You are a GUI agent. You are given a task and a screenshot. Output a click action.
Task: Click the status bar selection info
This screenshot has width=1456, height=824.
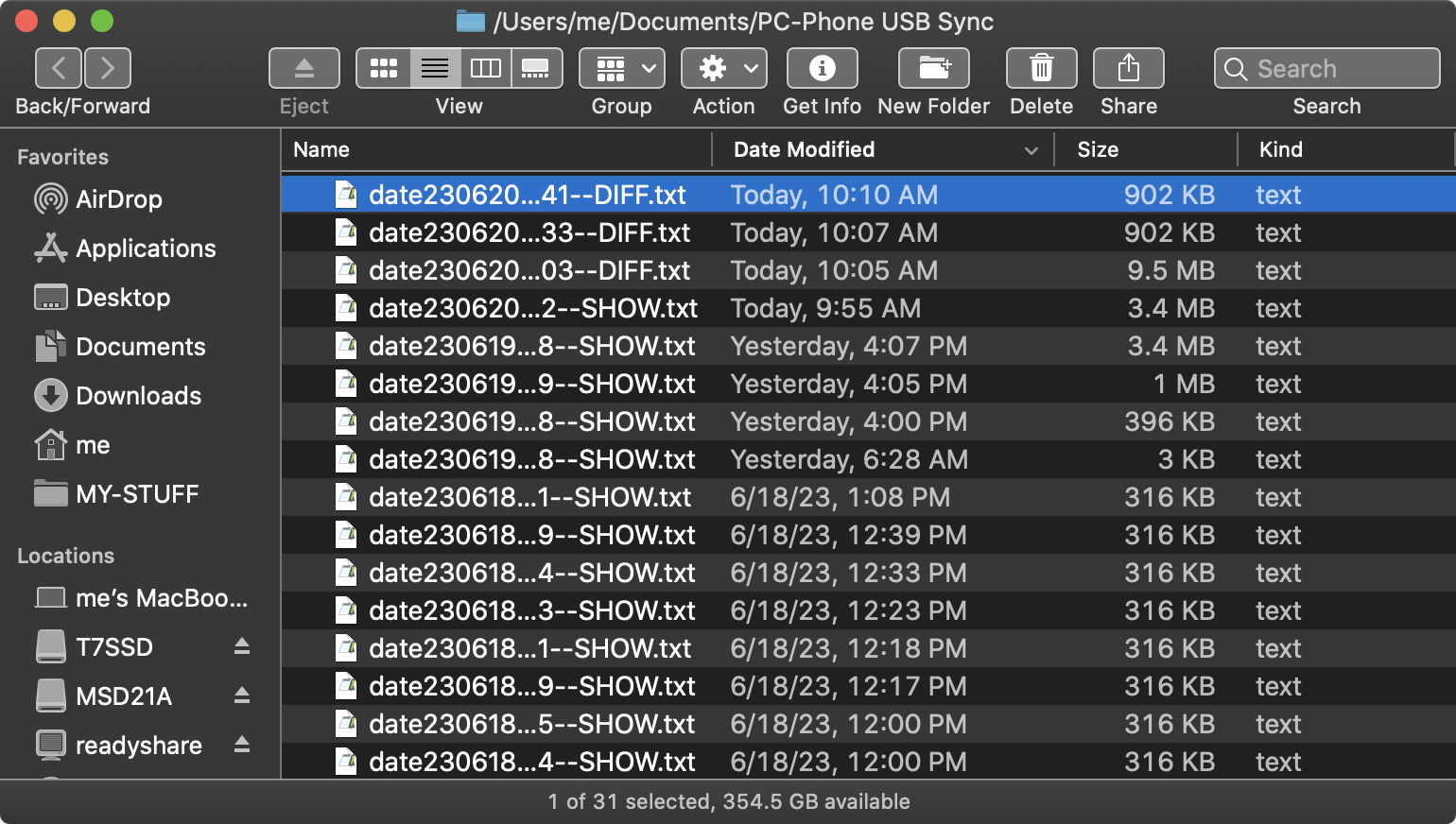click(x=728, y=801)
